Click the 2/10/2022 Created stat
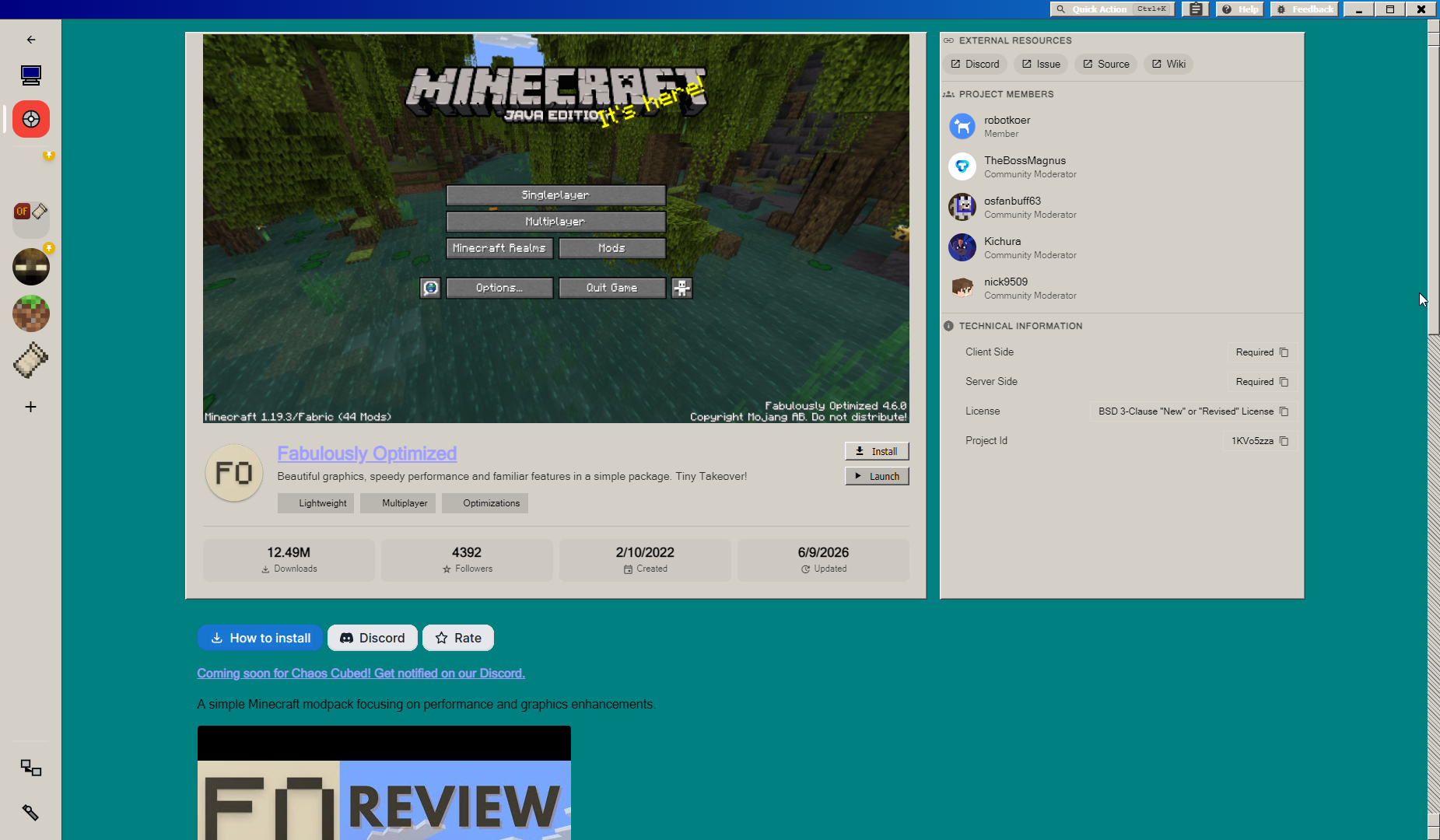This screenshot has height=840, width=1440. pyautogui.click(x=645, y=560)
